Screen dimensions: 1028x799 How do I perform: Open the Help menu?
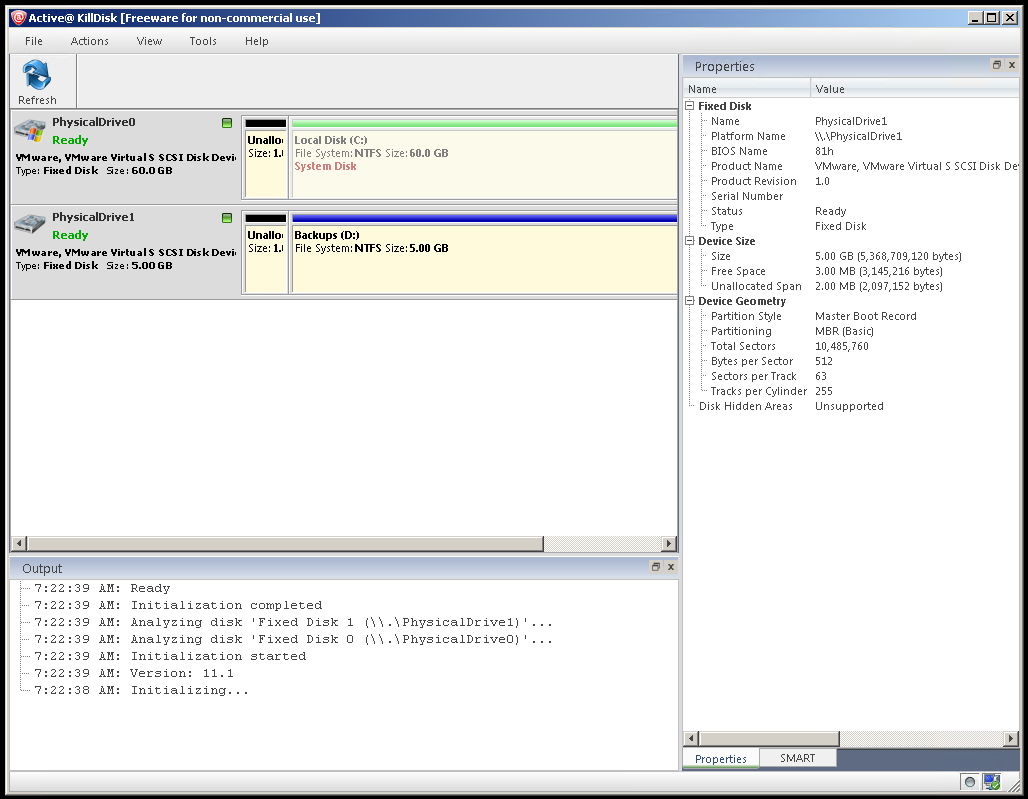256,41
